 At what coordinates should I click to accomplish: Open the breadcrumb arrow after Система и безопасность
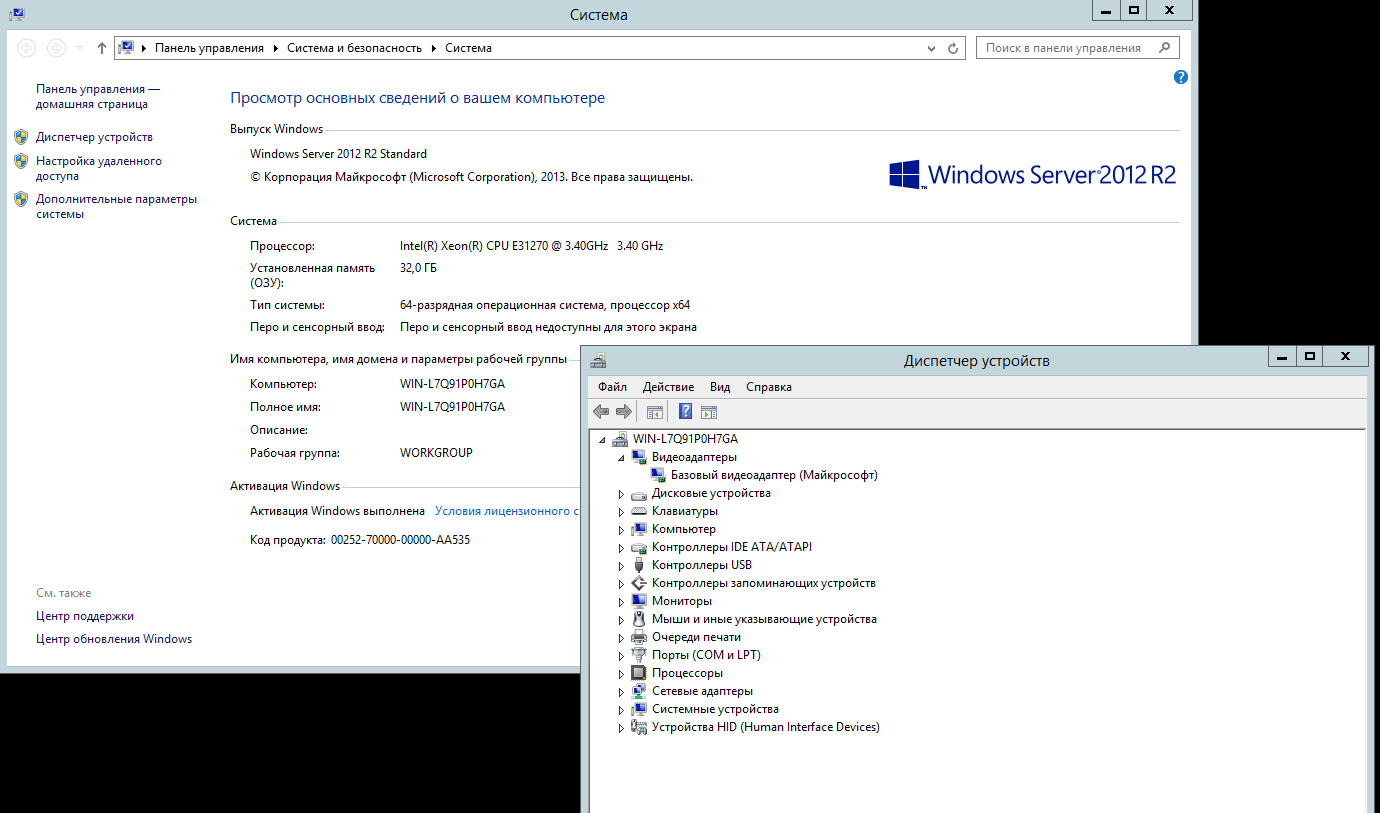(x=434, y=48)
